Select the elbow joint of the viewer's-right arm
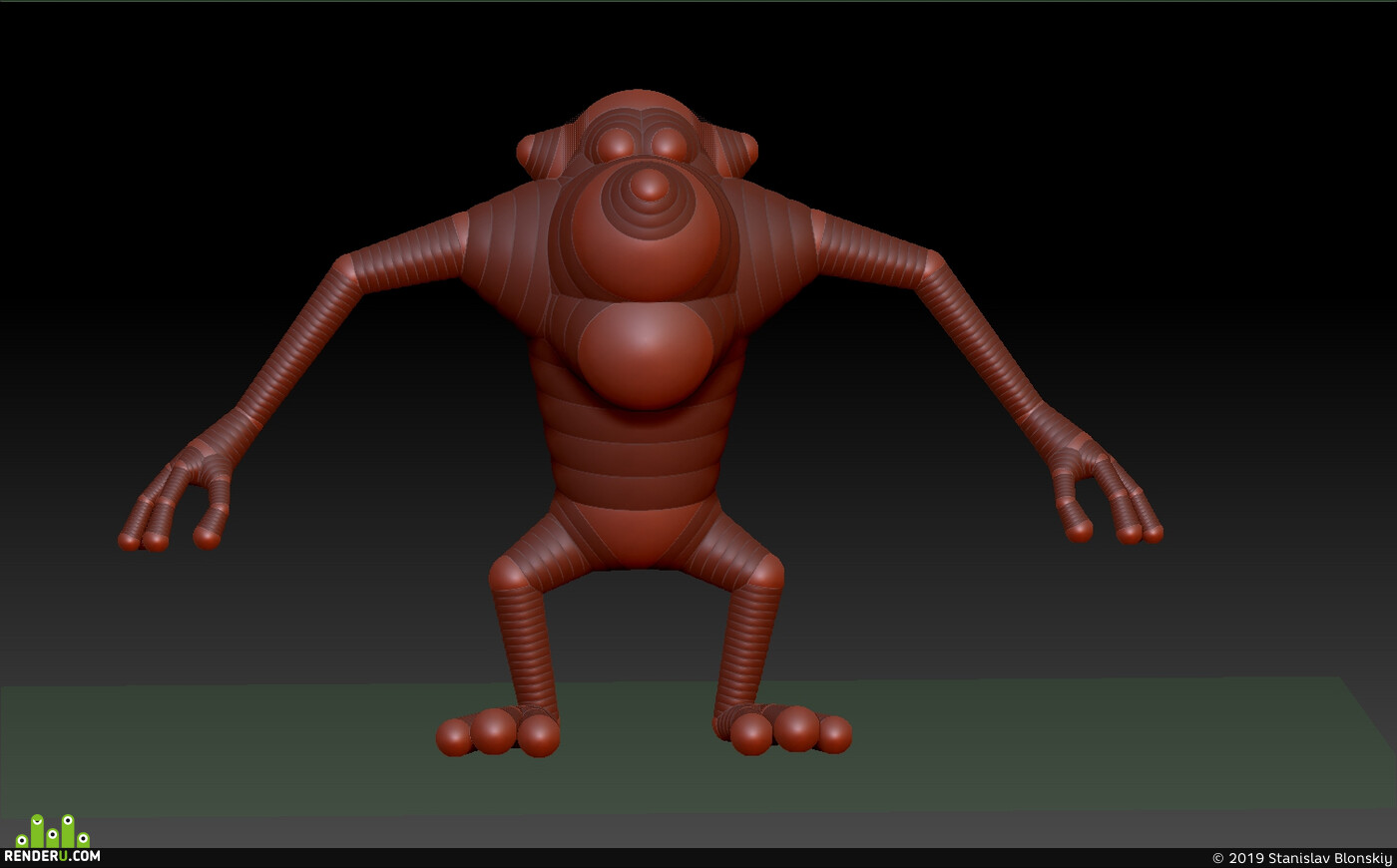Screen dimensions: 1397x868 (933, 263)
